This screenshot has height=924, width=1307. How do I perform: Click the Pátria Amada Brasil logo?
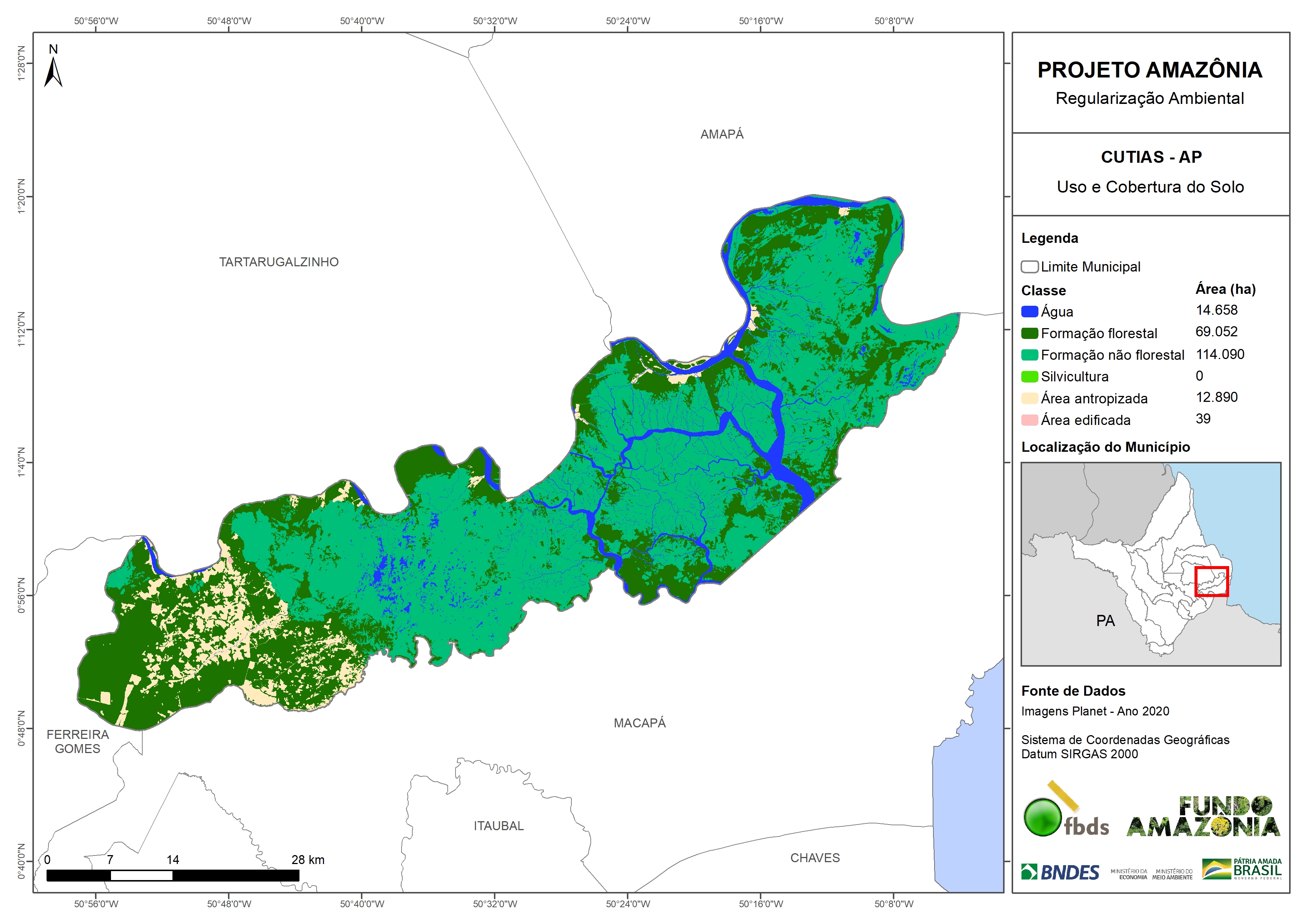tap(1241, 869)
